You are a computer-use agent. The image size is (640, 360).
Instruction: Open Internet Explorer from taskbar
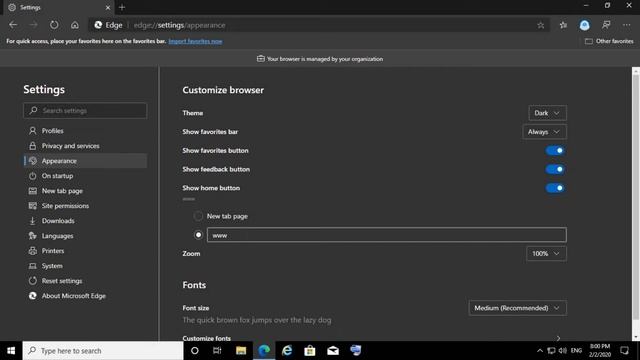pos(287,351)
